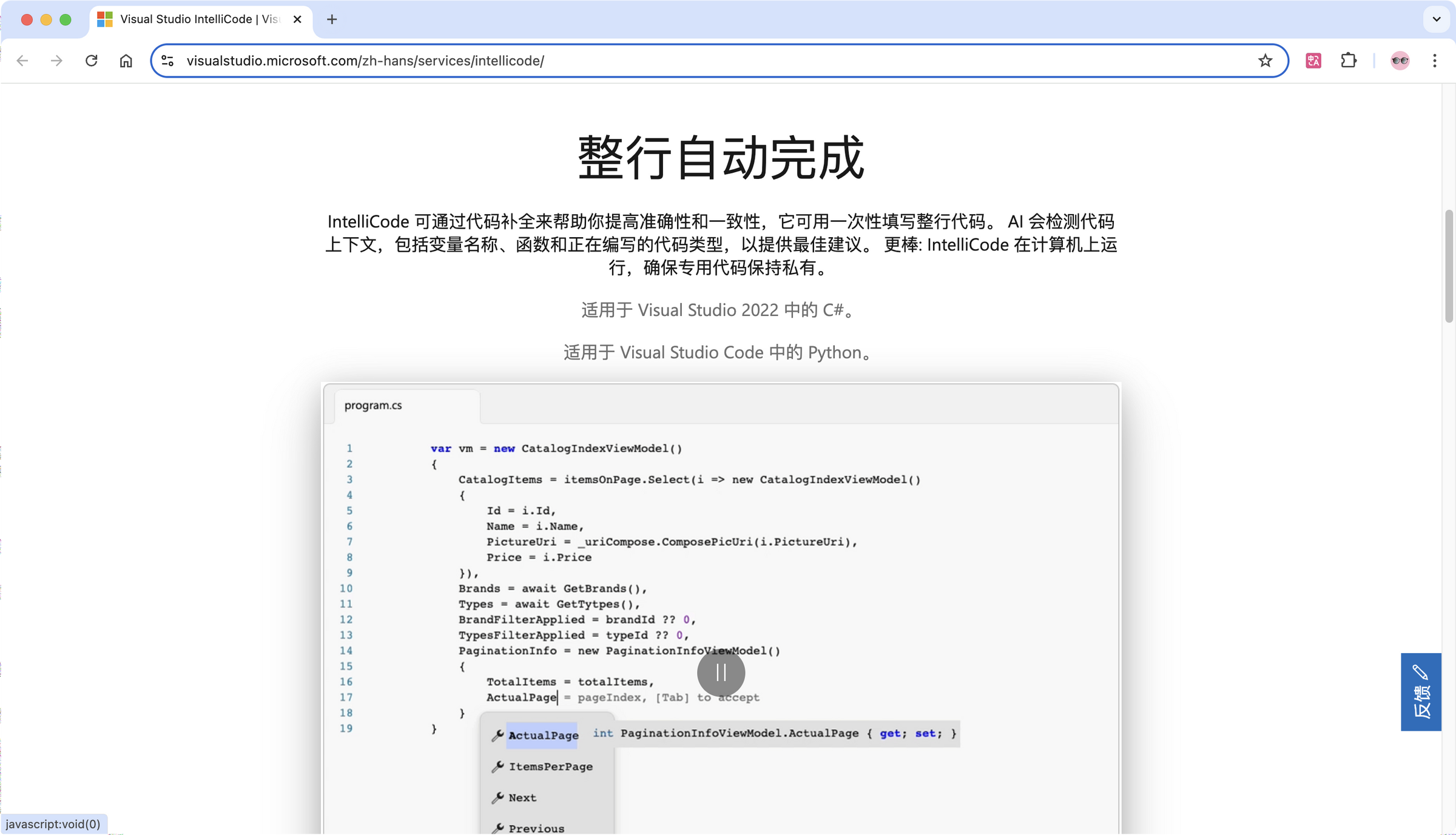Open a new browser tab with the plus button
The image size is (1456, 835).
click(331, 19)
